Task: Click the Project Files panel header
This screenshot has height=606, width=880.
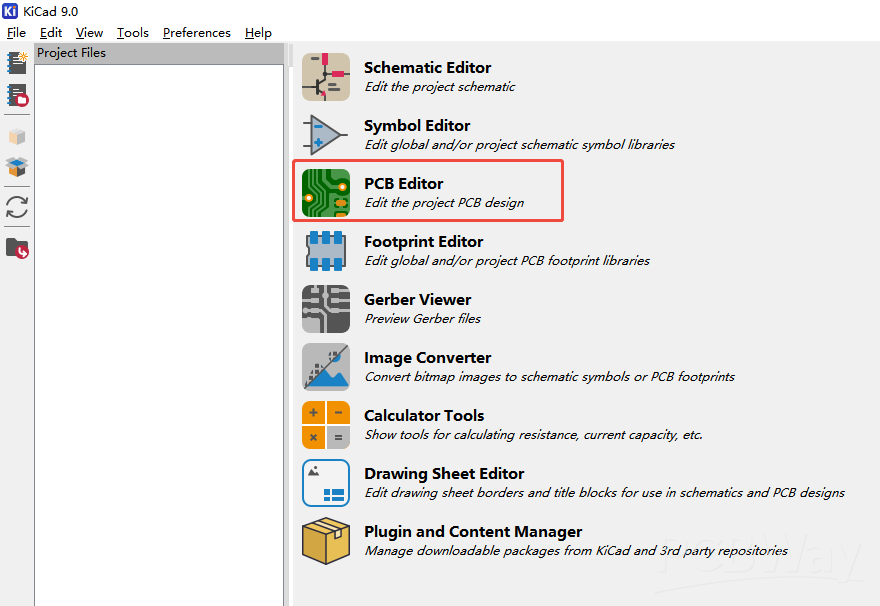Action: pyautogui.click(x=159, y=53)
